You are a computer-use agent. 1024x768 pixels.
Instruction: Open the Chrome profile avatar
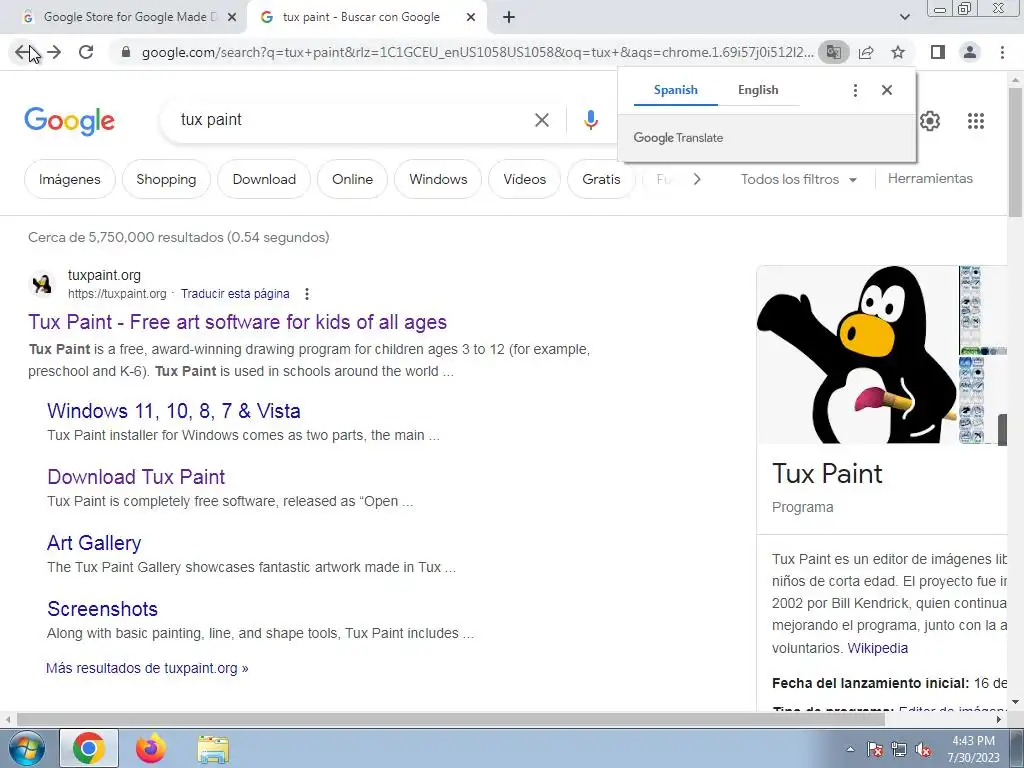point(970,52)
